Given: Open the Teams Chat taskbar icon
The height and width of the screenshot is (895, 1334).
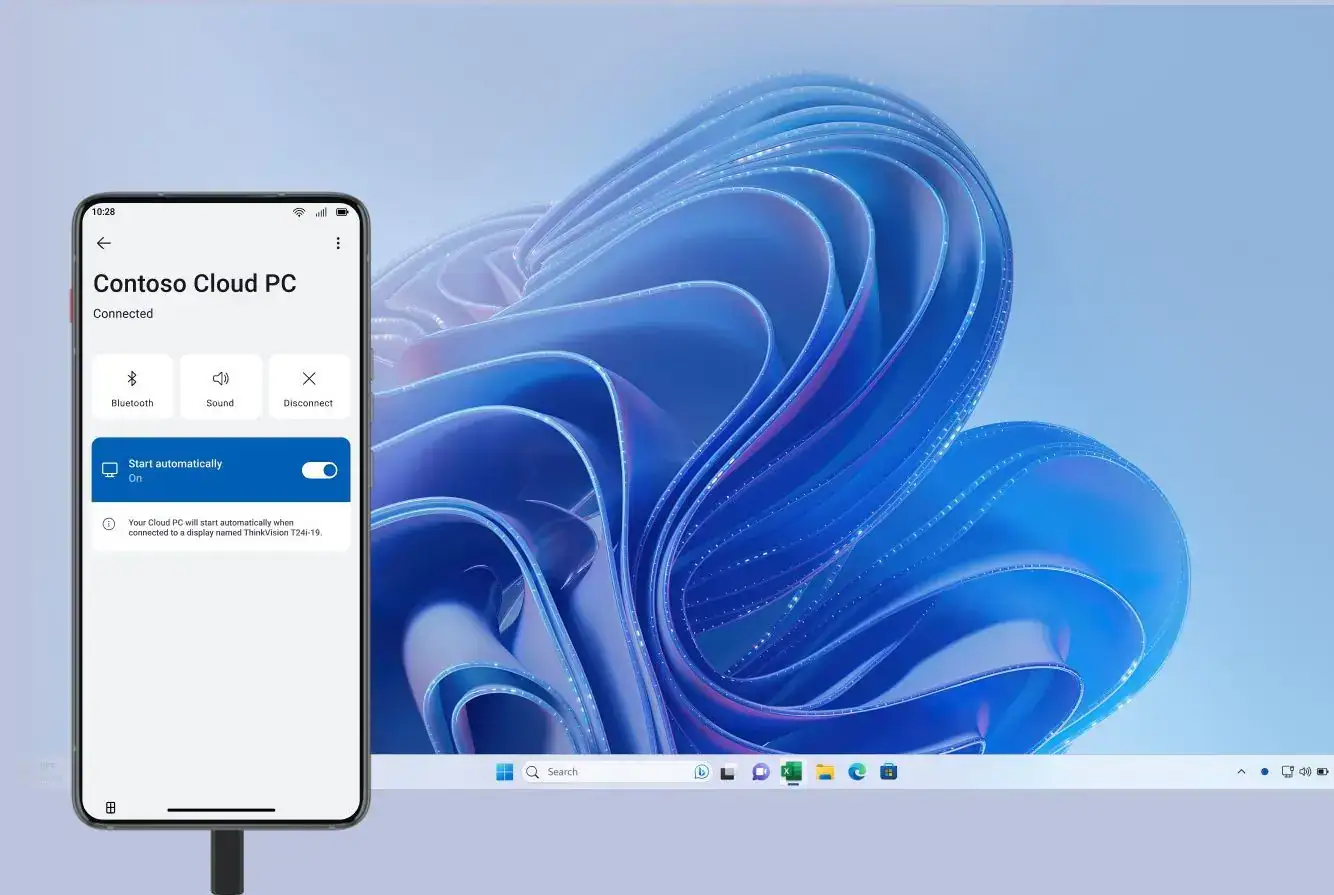Looking at the screenshot, I should point(761,772).
